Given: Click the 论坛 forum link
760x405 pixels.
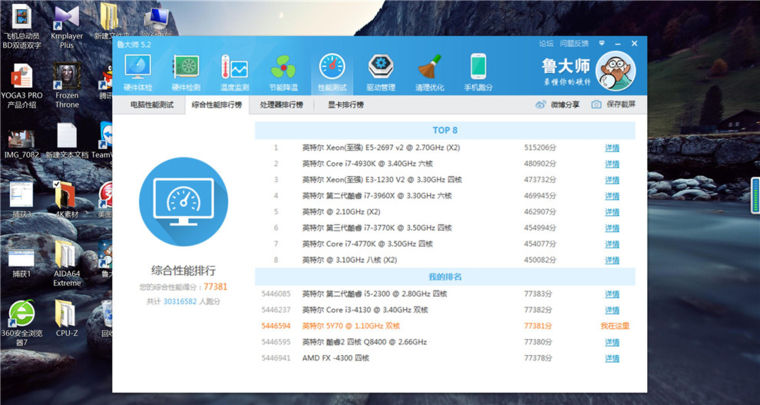Looking at the screenshot, I should tap(546, 43).
